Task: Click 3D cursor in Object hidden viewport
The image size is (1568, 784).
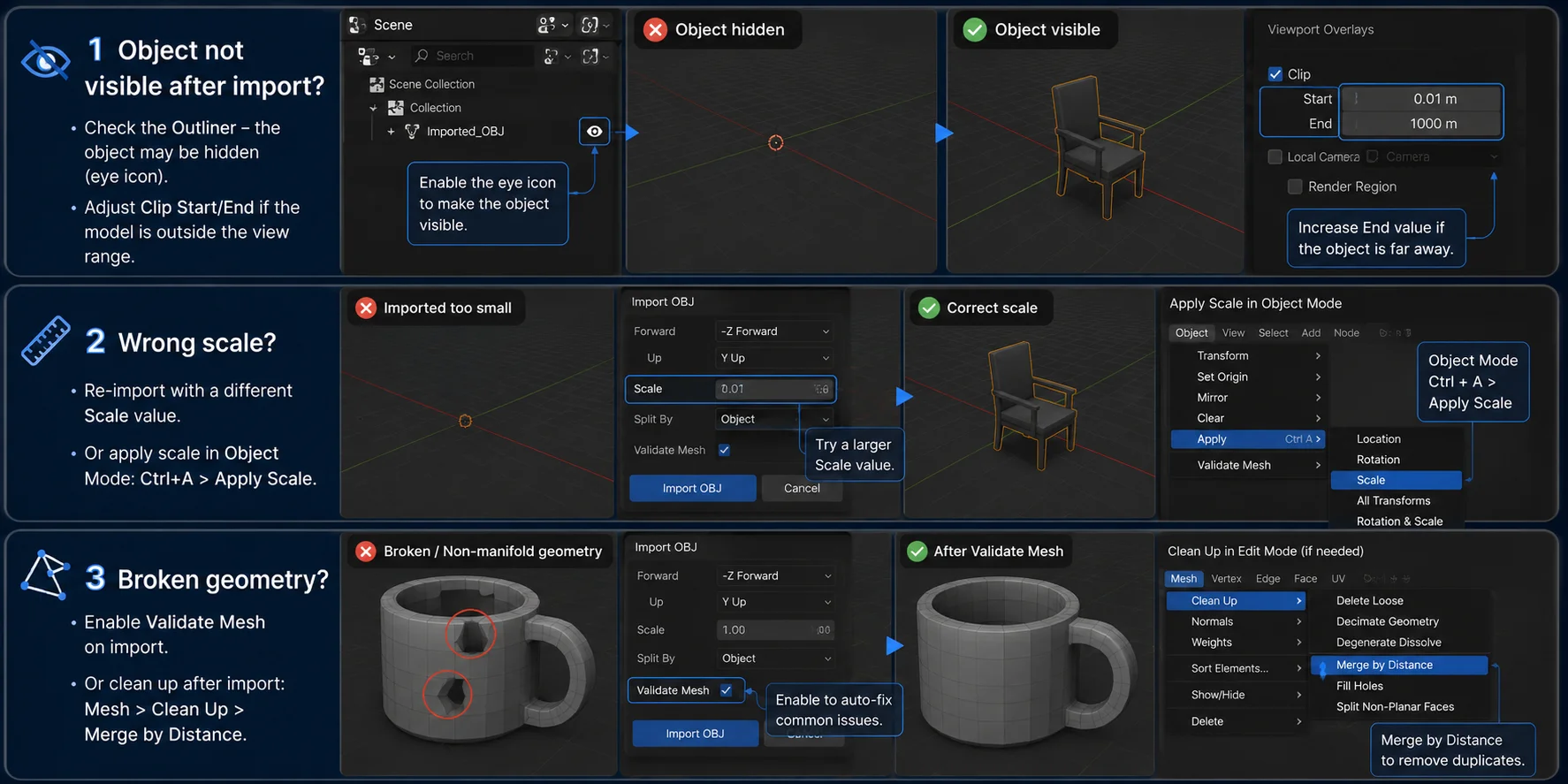Action: [x=775, y=143]
